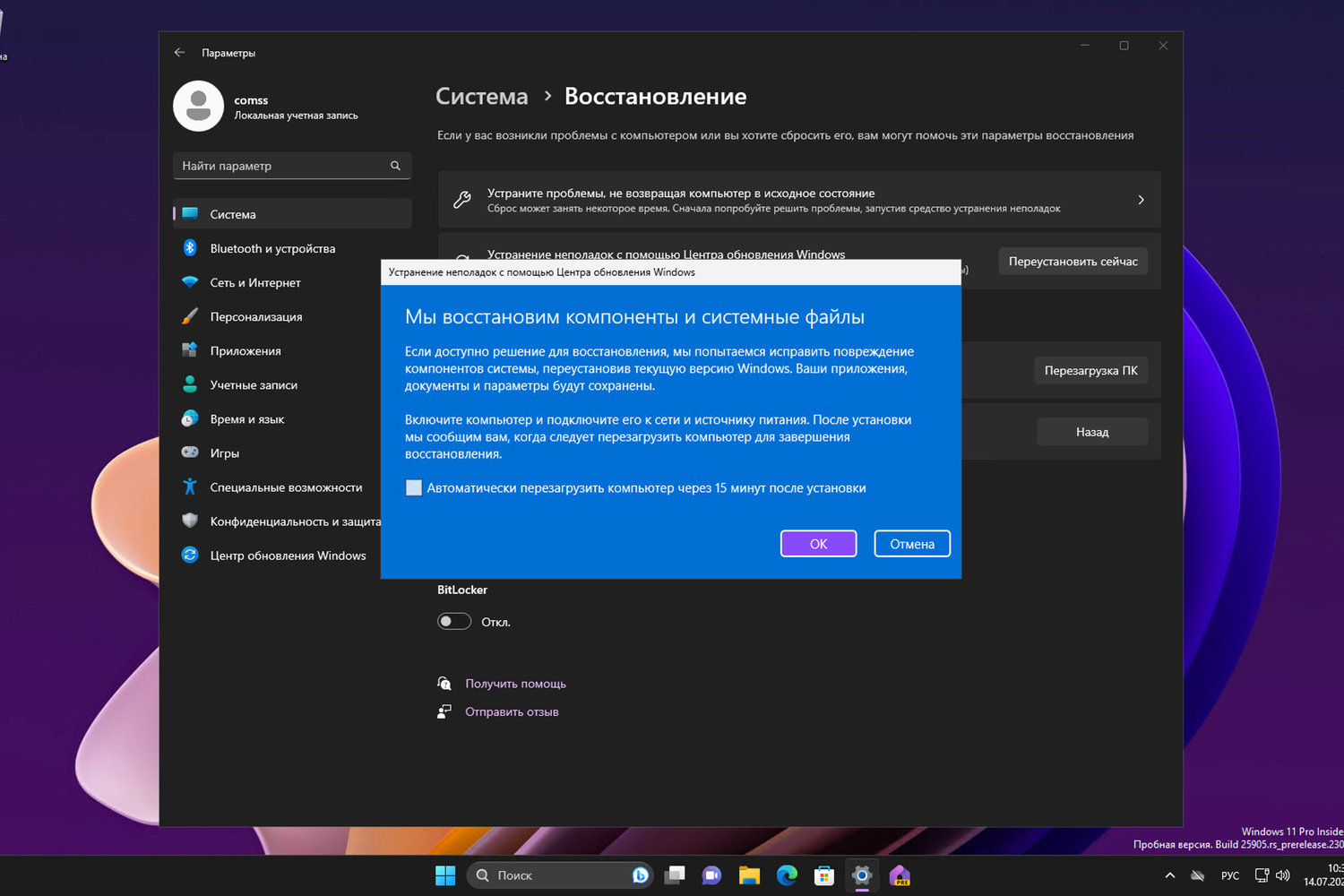The width and height of the screenshot is (1344, 896).
Task: Click the dialog heading Мы восстановим компоненты
Action: coord(634,317)
